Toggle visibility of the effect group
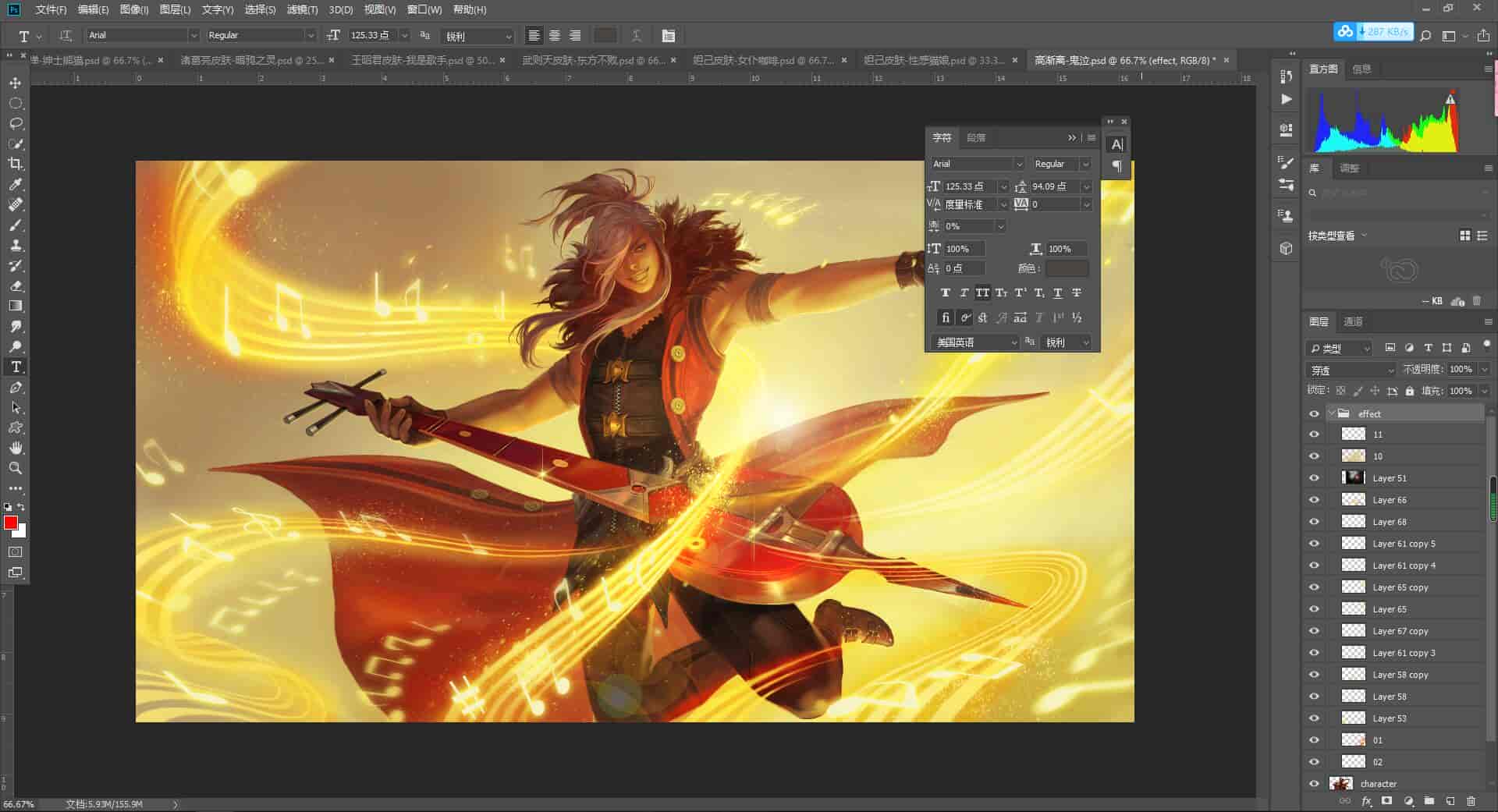This screenshot has height=812, width=1498. [x=1315, y=414]
